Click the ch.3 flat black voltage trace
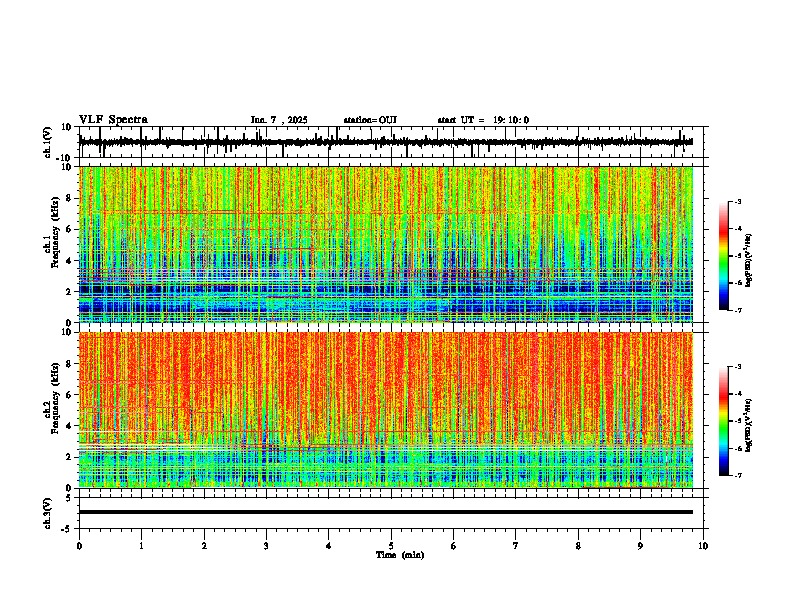This screenshot has width=792, height=612. [x=386, y=512]
